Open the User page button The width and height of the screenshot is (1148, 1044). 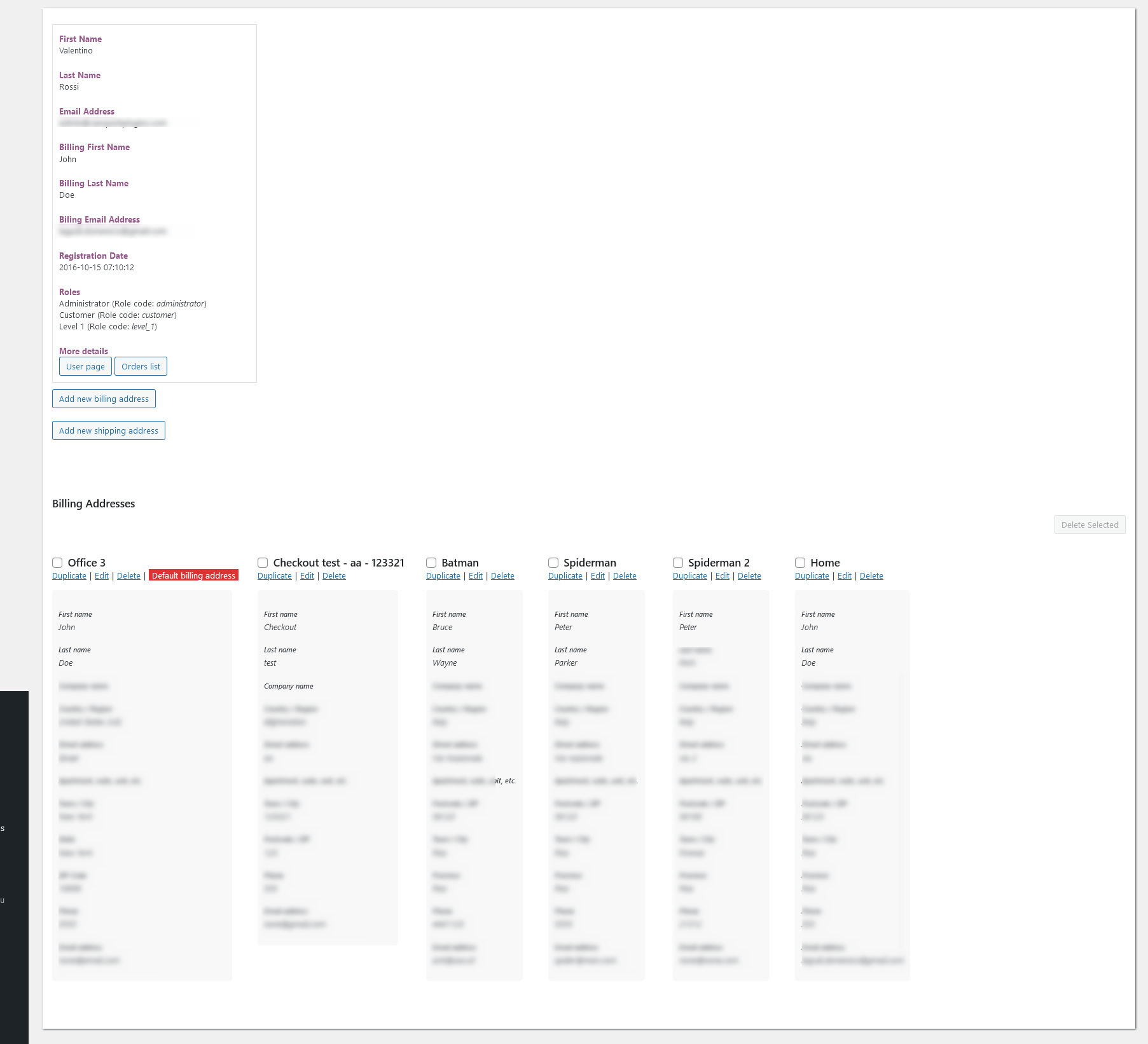tap(85, 366)
